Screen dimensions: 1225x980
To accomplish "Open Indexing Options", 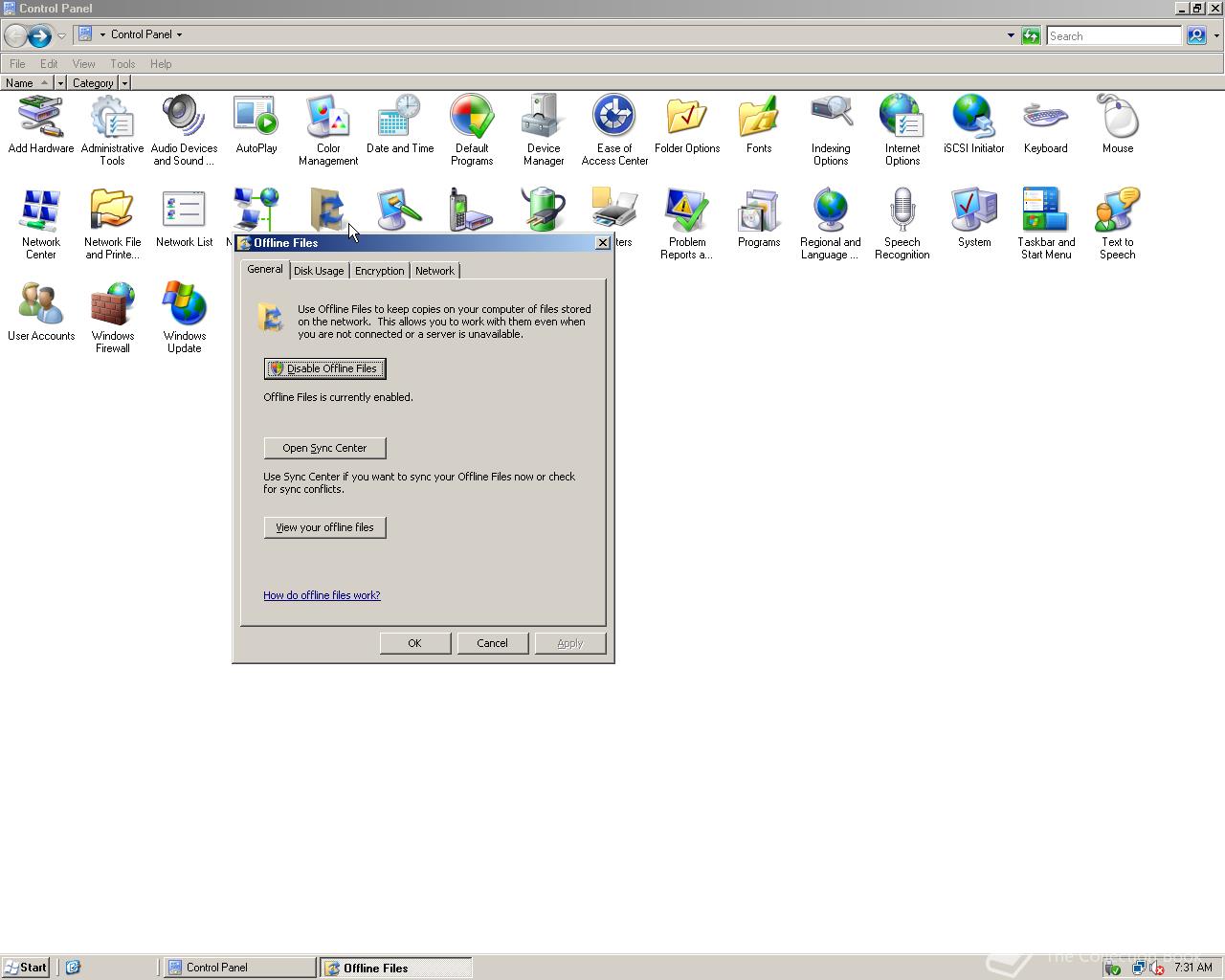I will tap(831, 131).
